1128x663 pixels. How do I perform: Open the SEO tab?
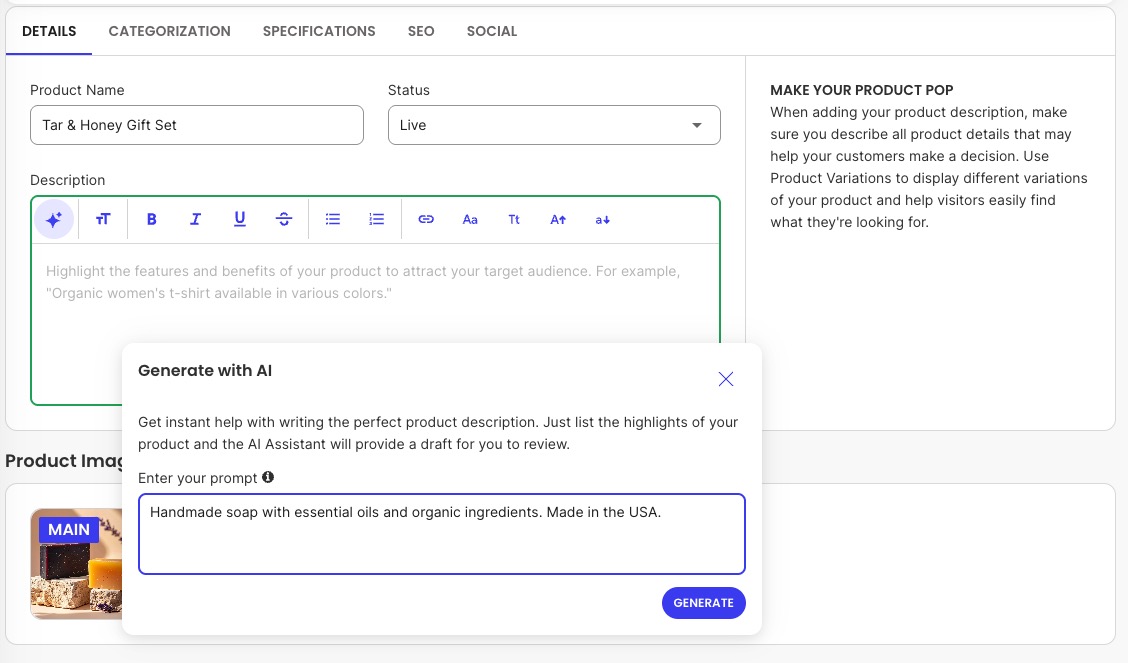coord(421,31)
